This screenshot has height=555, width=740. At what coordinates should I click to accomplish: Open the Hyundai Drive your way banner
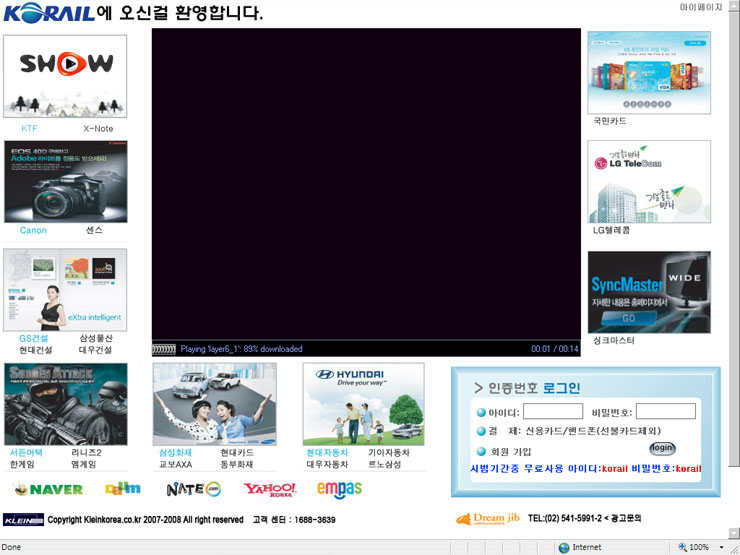pos(363,404)
